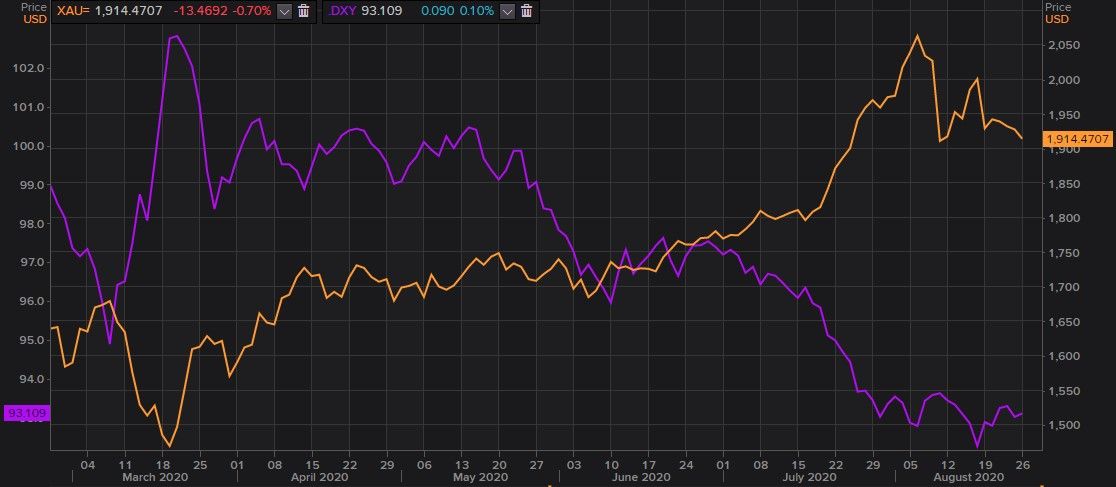Click the .DXY change value 0.090
1116x487 pixels.
pos(436,11)
